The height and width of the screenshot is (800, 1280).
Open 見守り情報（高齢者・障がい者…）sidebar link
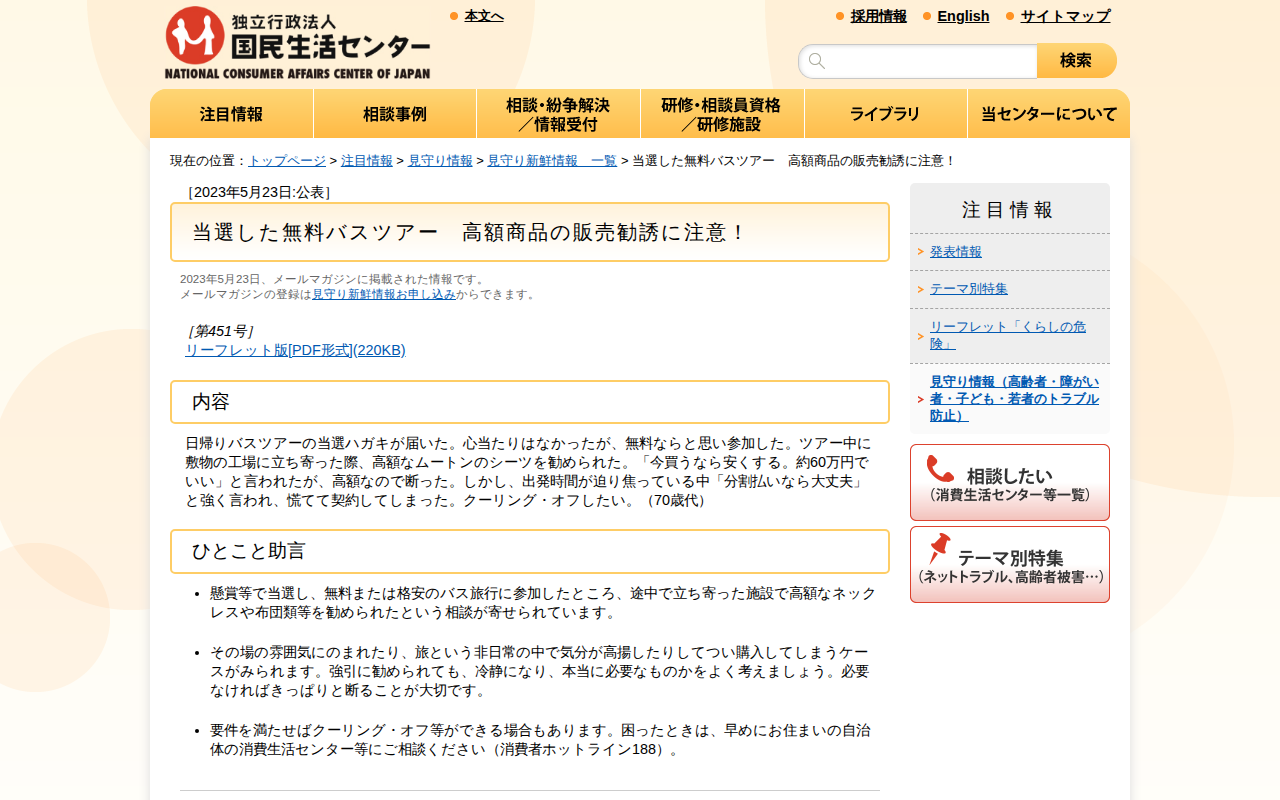point(1014,399)
